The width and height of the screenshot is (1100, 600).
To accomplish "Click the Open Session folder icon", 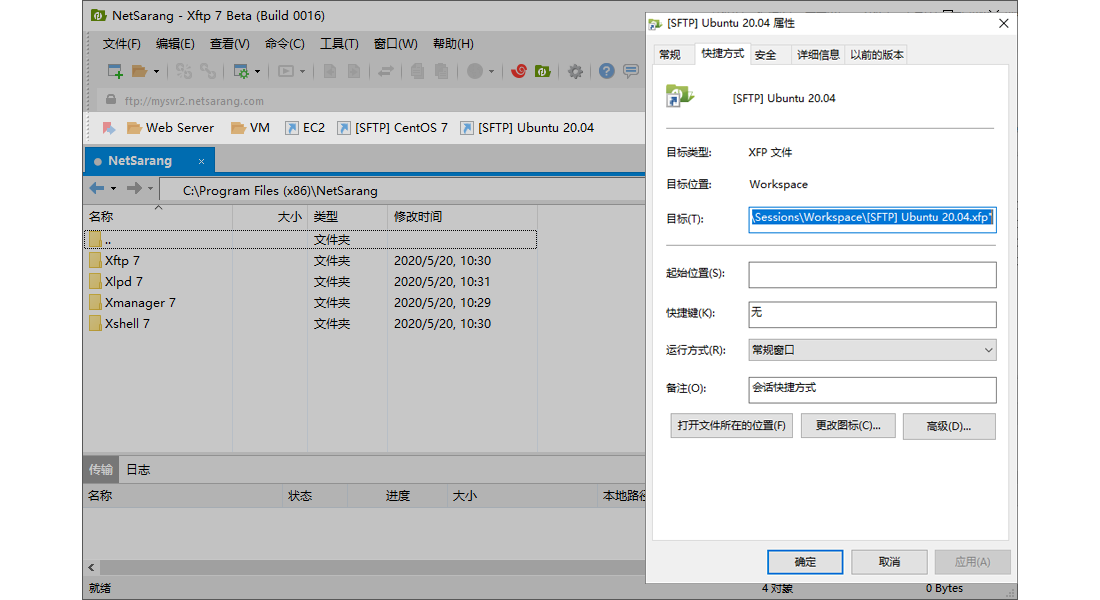I will [139, 71].
